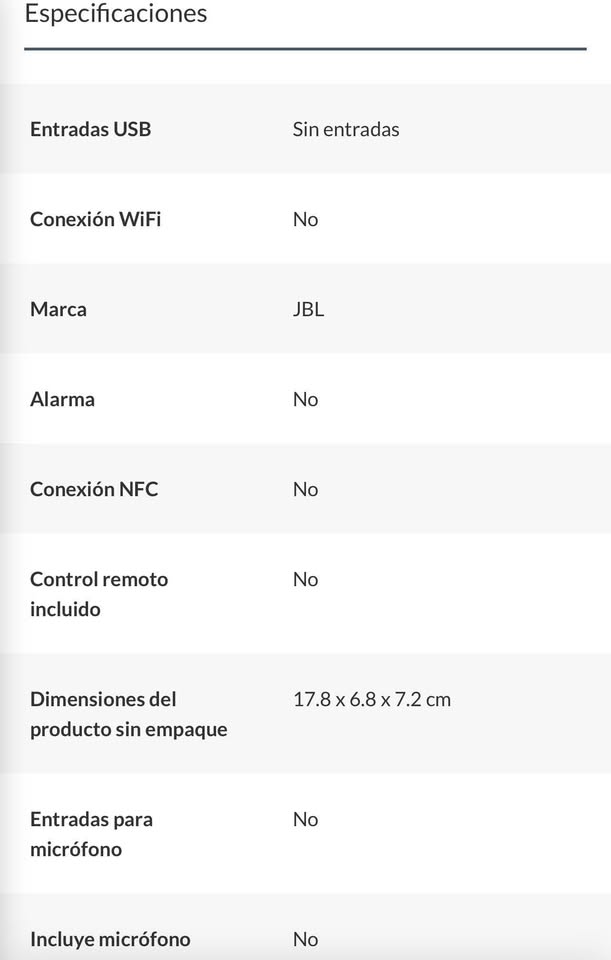Viewport: 611px width, 960px height.
Task: Click the Entradas para micrófono label
Action: point(91,834)
